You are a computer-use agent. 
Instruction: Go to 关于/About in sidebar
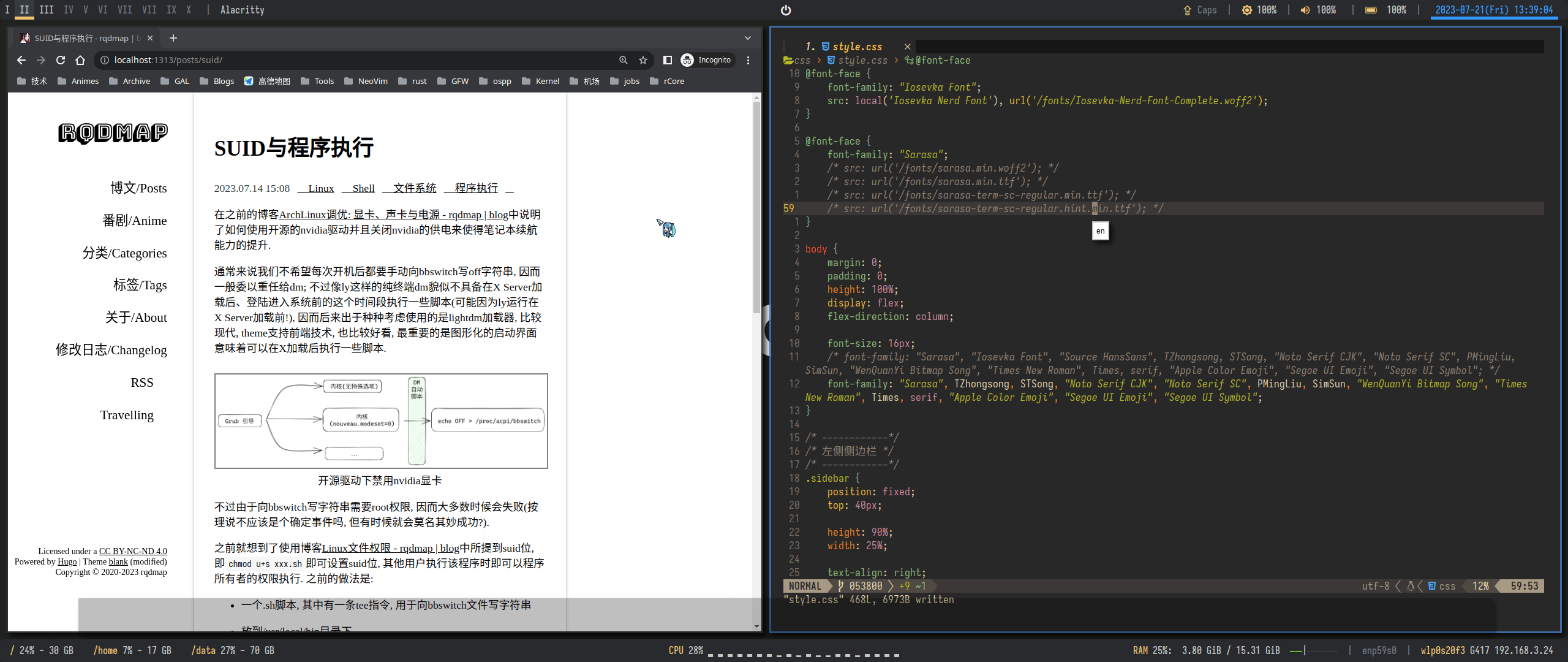[x=136, y=317]
